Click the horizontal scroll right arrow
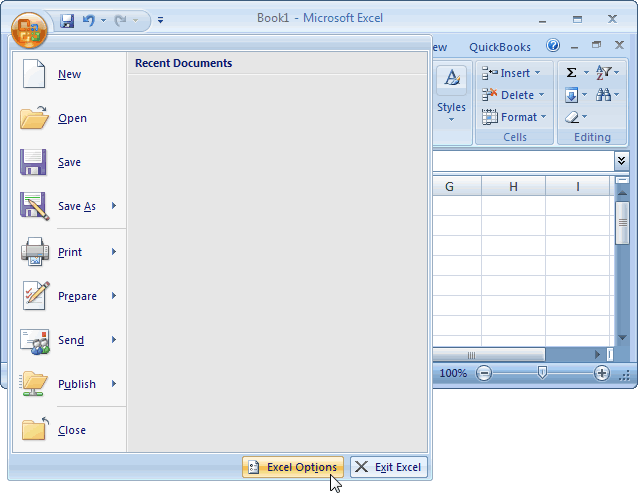Screen dimensions: 638x493 coord(597,354)
